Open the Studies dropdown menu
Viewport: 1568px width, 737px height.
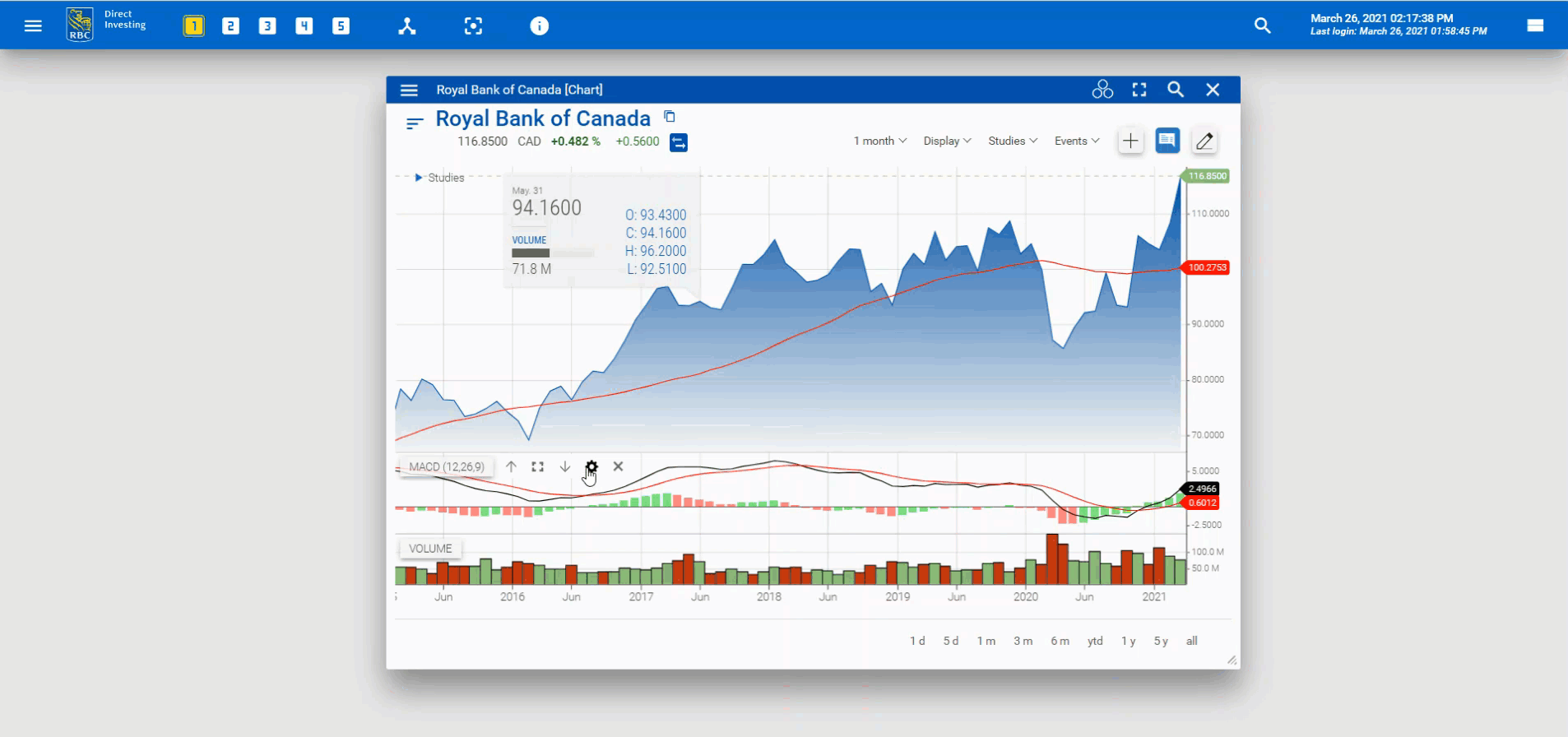coord(1012,141)
